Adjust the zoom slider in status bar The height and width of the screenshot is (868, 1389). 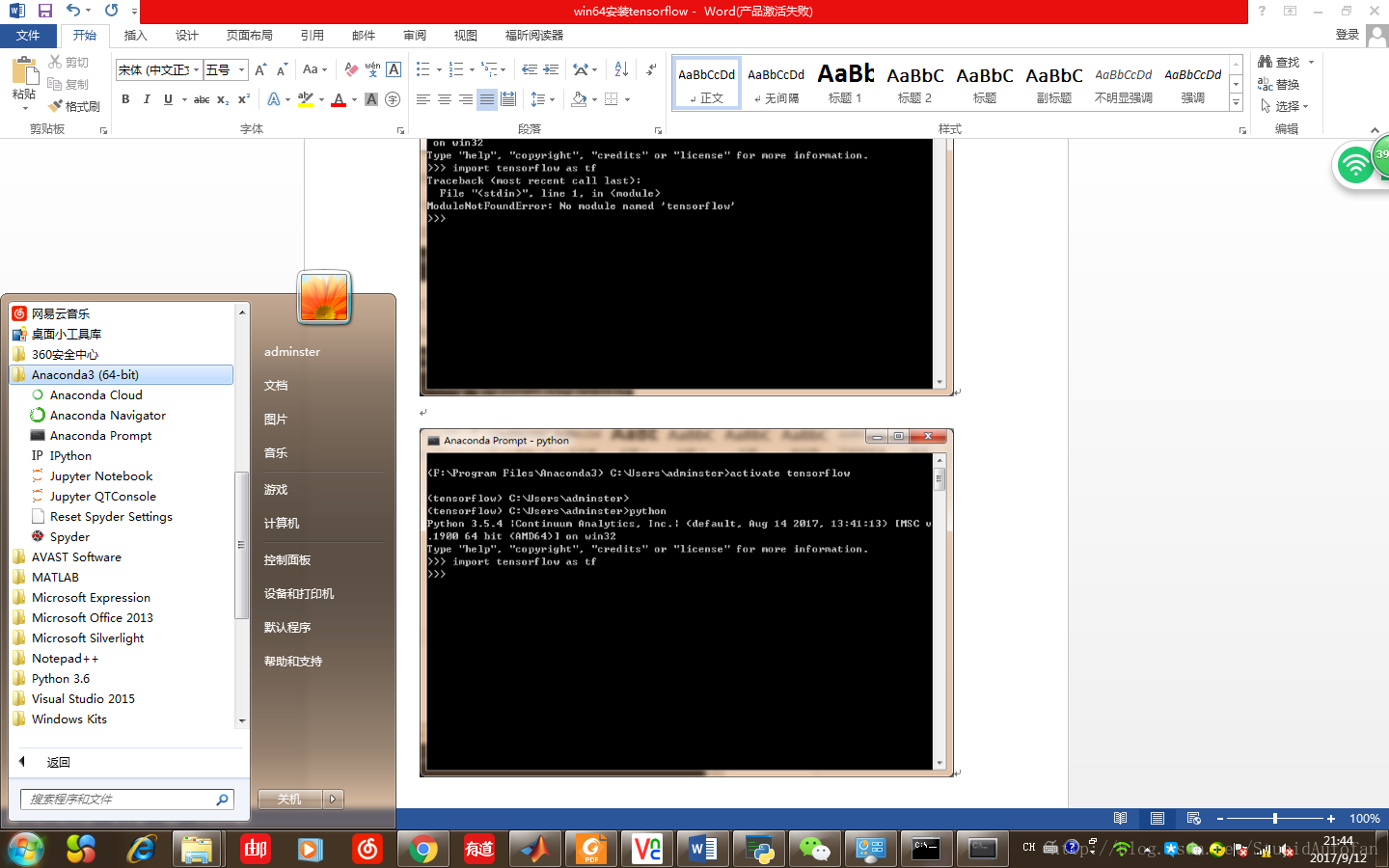(x=1275, y=818)
